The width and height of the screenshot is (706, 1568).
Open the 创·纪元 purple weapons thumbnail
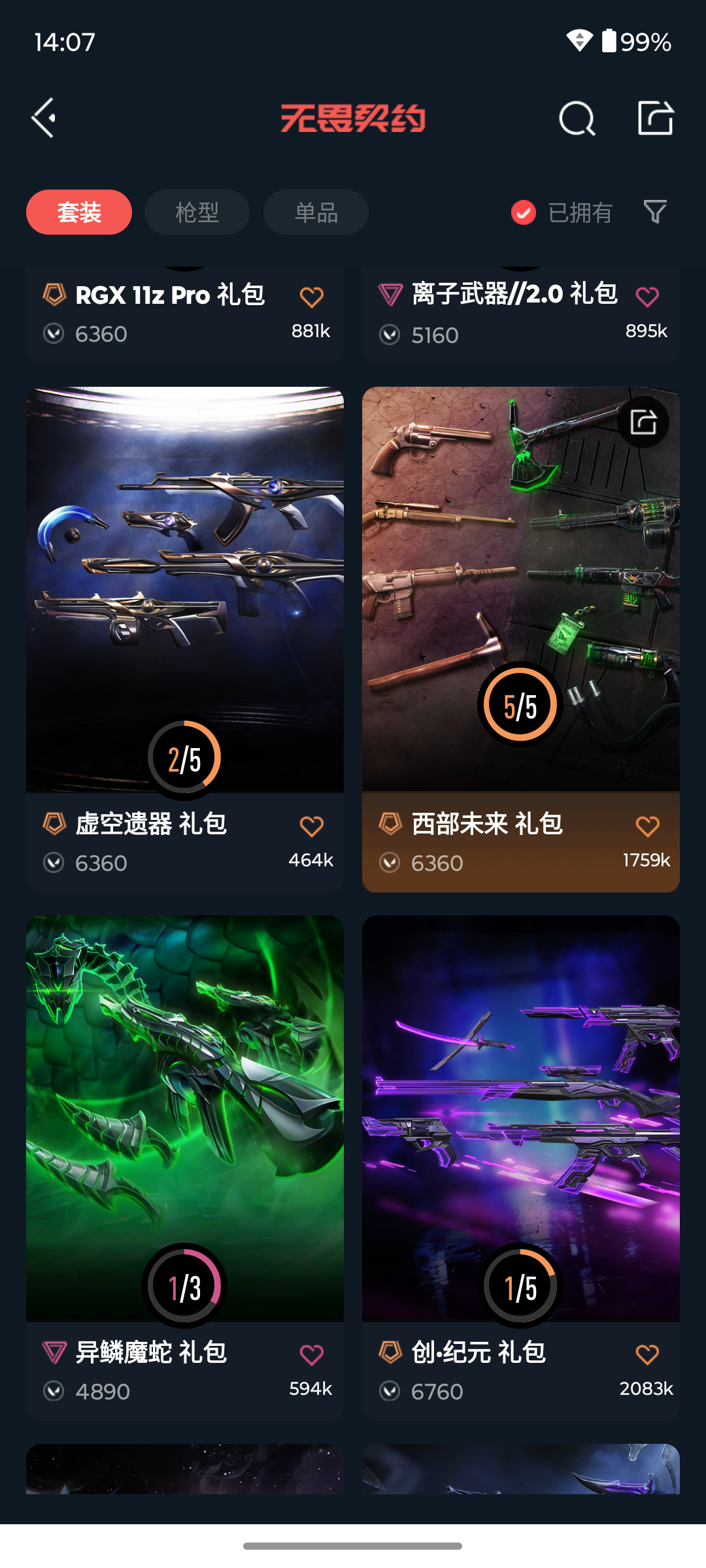[x=521, y=1119]
